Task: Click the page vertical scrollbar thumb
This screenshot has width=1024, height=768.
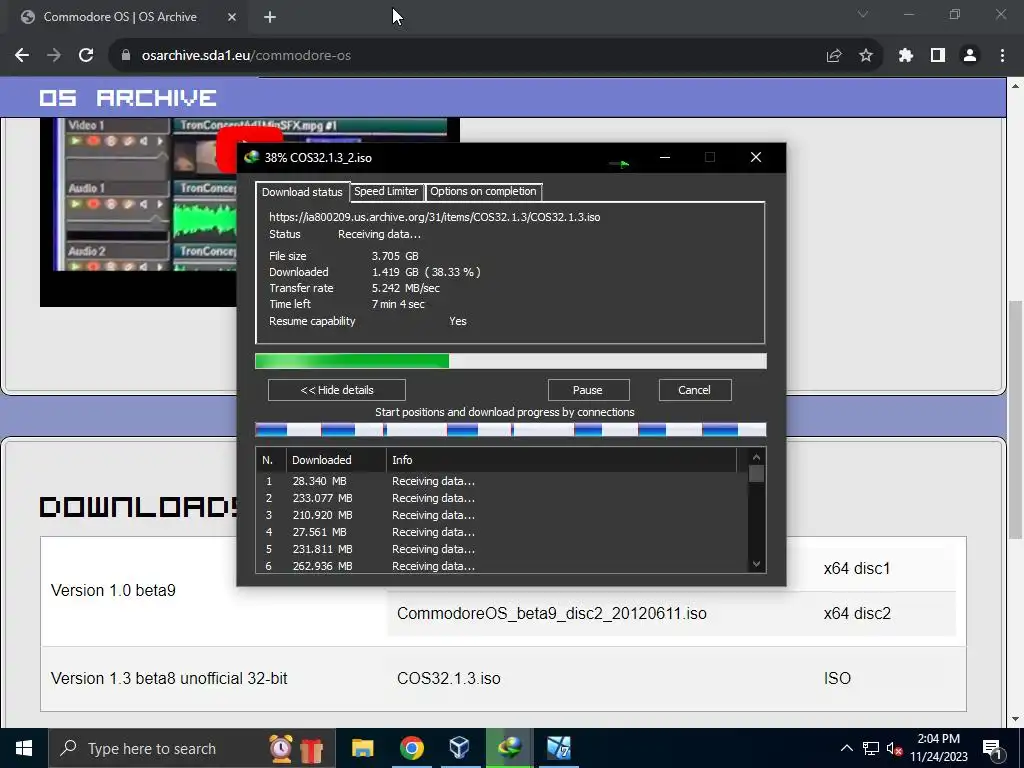Action: [x=1016, y=418]
